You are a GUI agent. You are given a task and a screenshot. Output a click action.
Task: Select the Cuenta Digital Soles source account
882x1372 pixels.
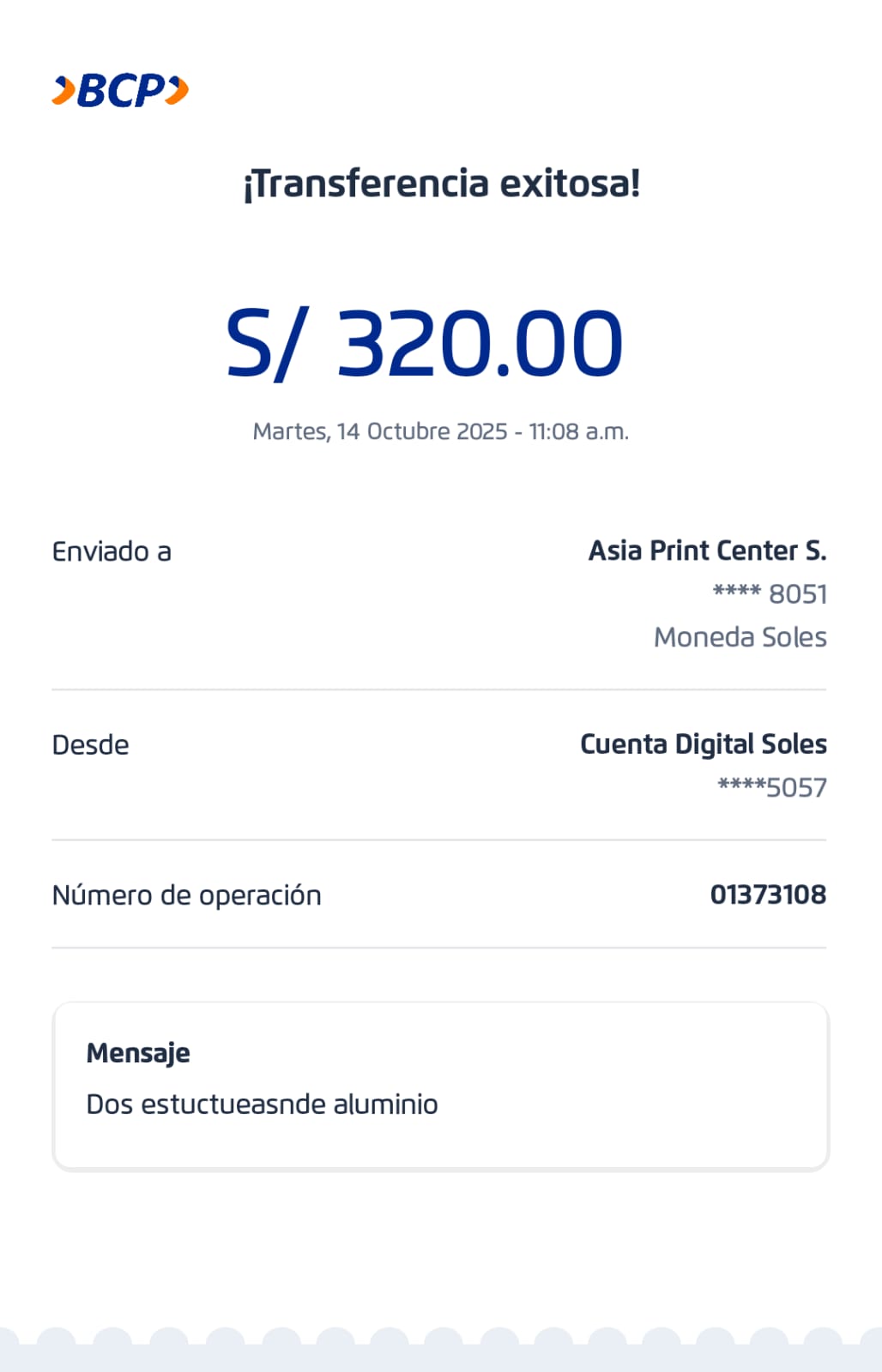coord(703,744)
